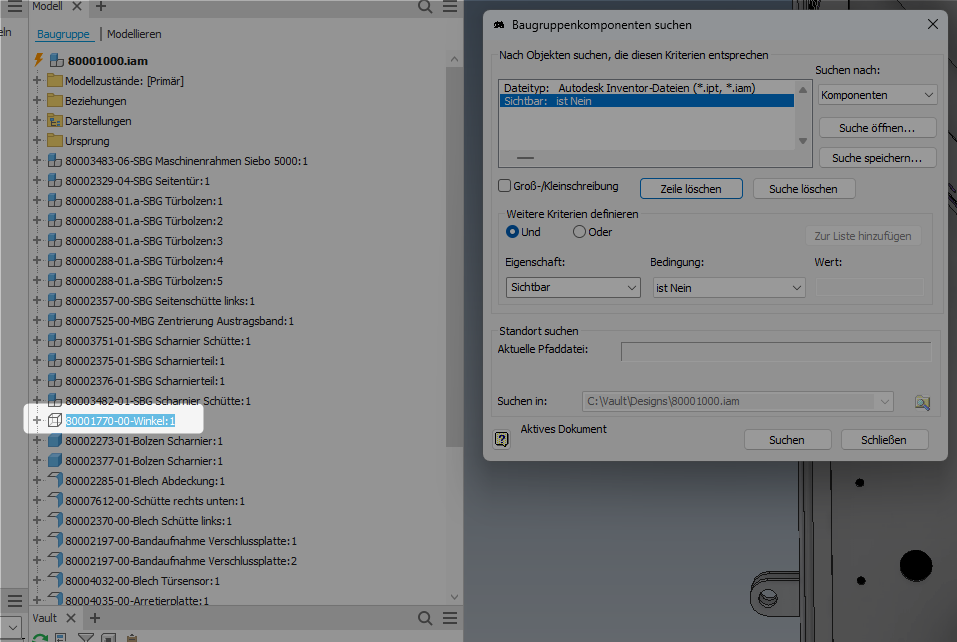
Task: Select 80007612-00-Schütte rechts unten:1 in tree
Action: [x=155, y=501]
